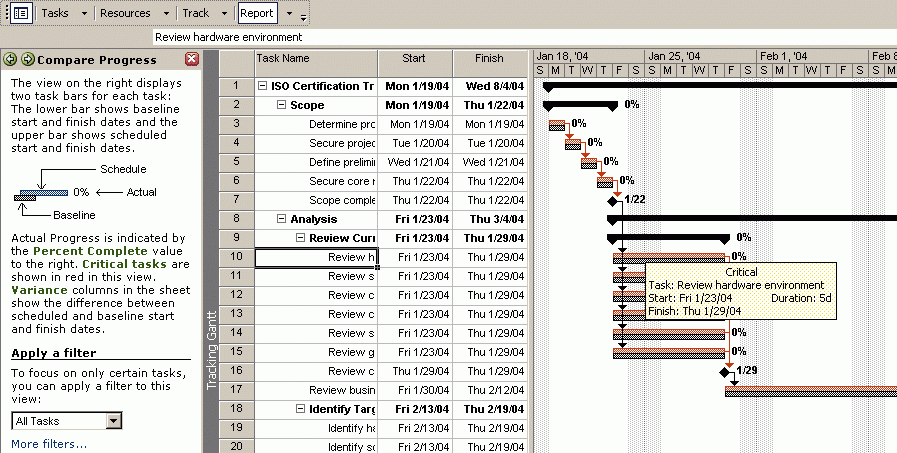Screen dimensions: 897x453
Task: Select the Define prelimi task cell
Action: click(x=316, y=162)
